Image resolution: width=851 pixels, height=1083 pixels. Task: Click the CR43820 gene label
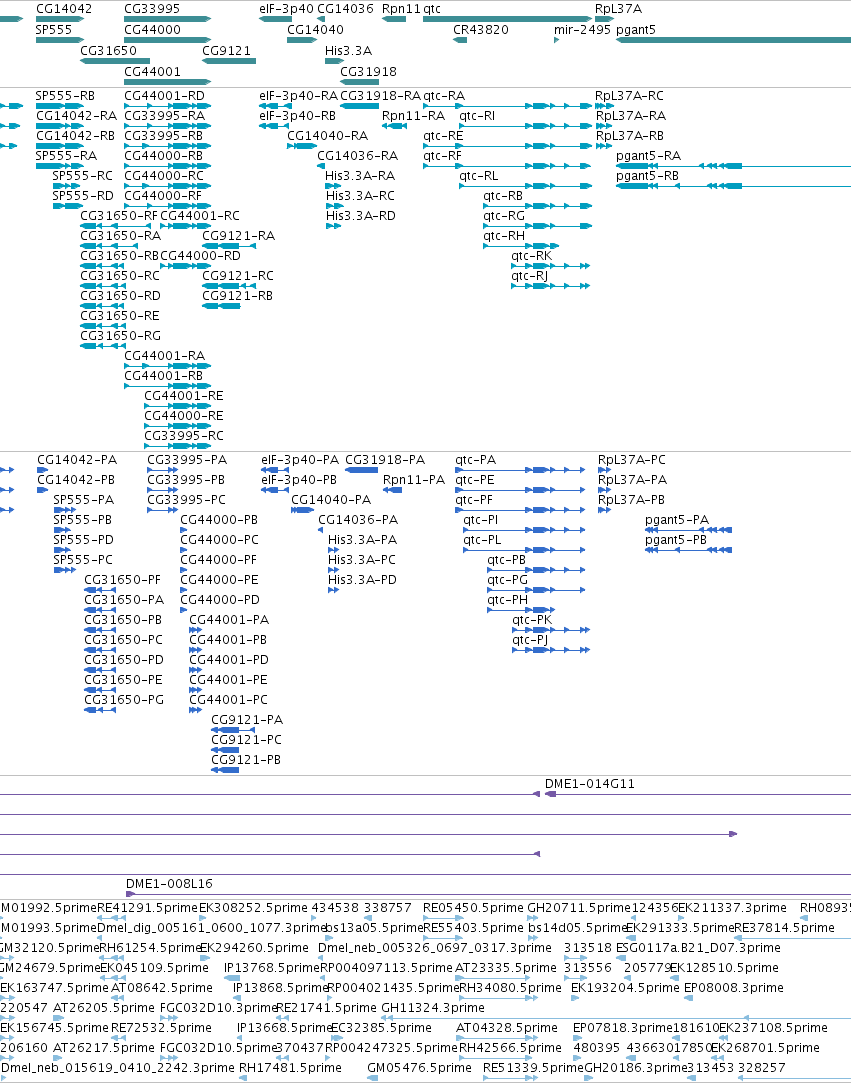pyautogui.click(x=481, y=30)
